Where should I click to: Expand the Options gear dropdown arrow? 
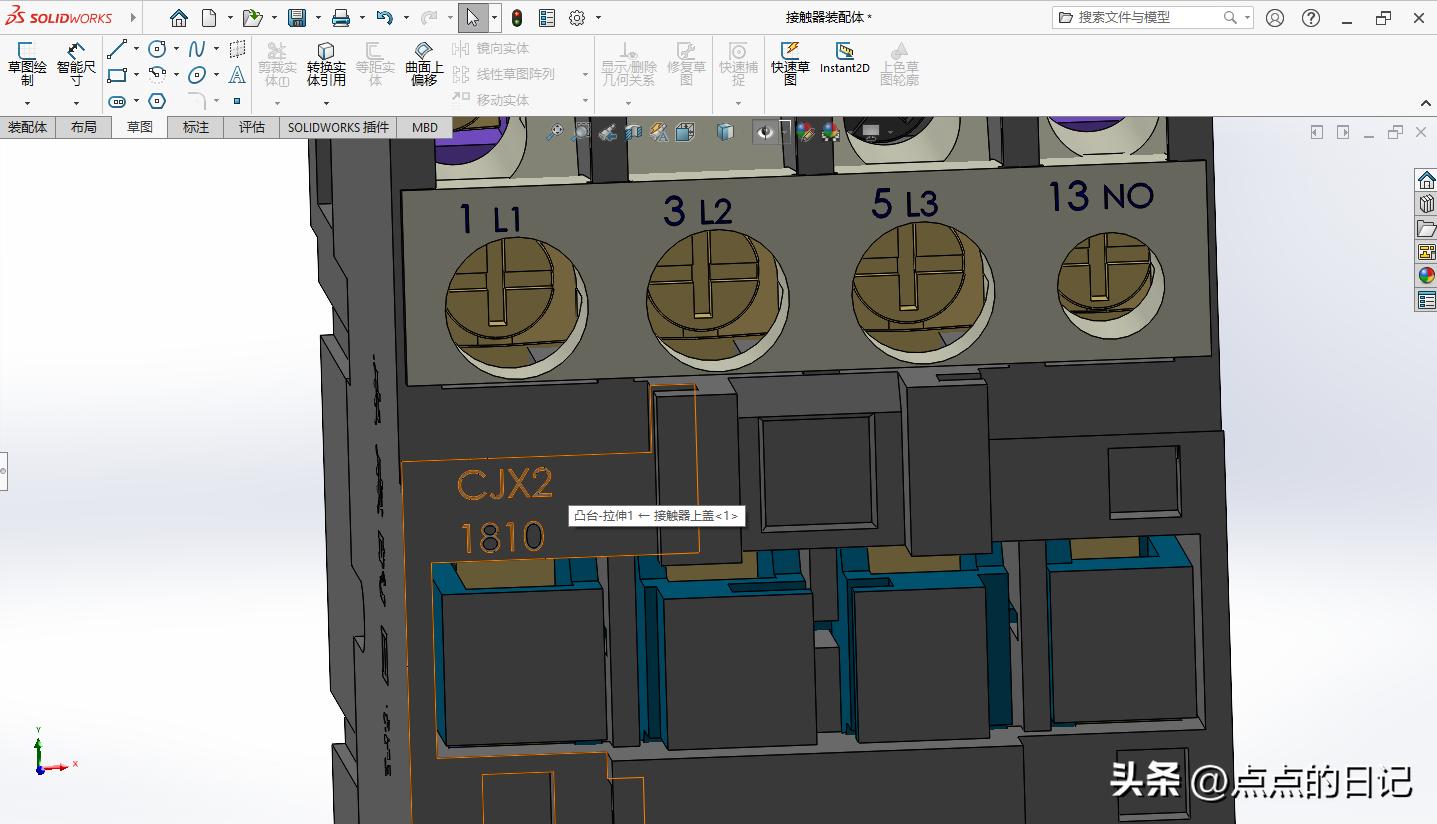click(598, 18)
